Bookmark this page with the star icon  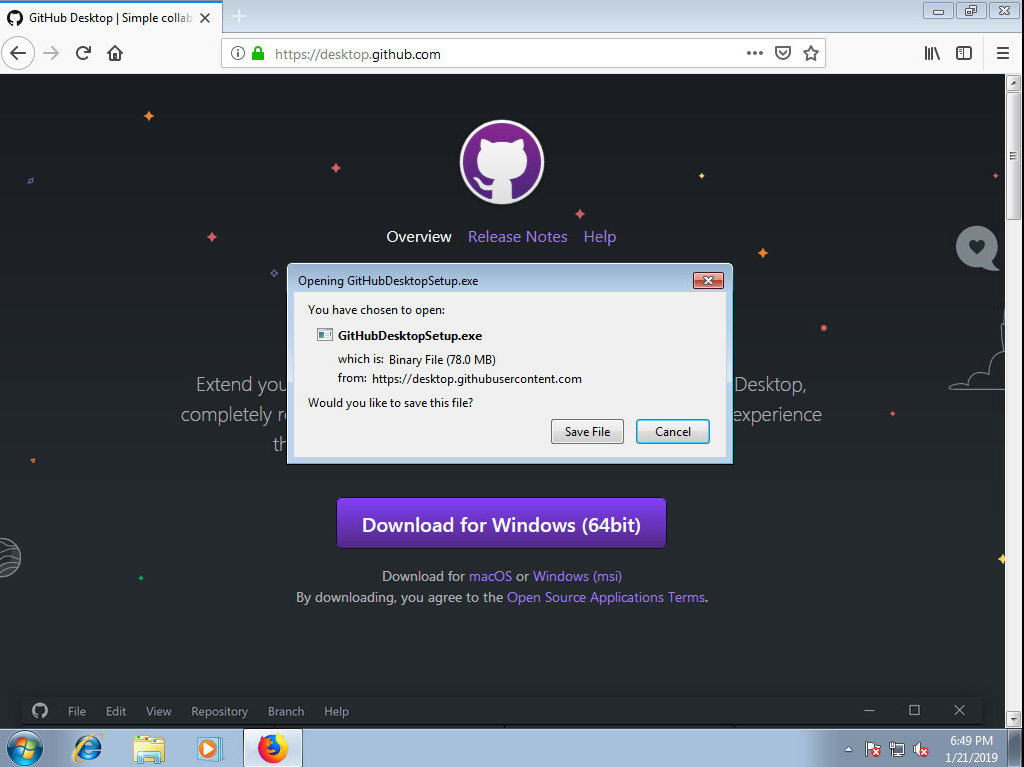click(x=810, y=54)
